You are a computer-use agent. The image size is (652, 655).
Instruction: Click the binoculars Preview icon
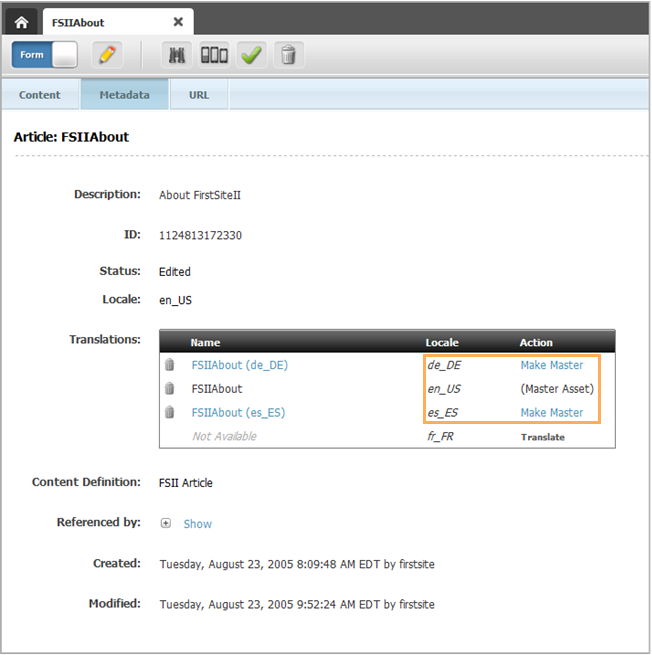coord(177,55)
